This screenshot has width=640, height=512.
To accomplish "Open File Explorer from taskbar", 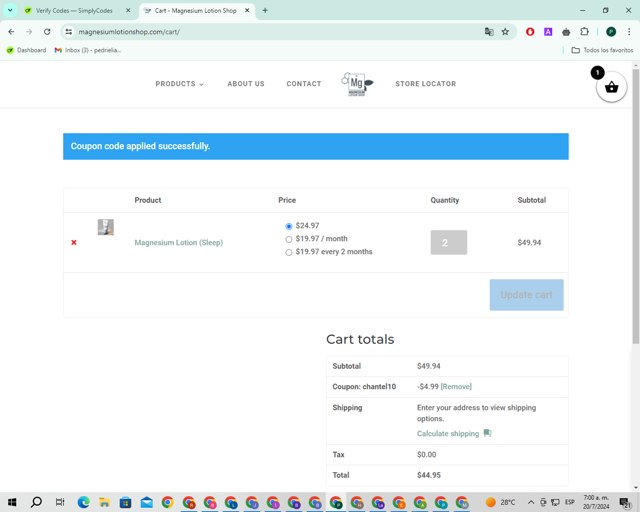I will [104, 502].
